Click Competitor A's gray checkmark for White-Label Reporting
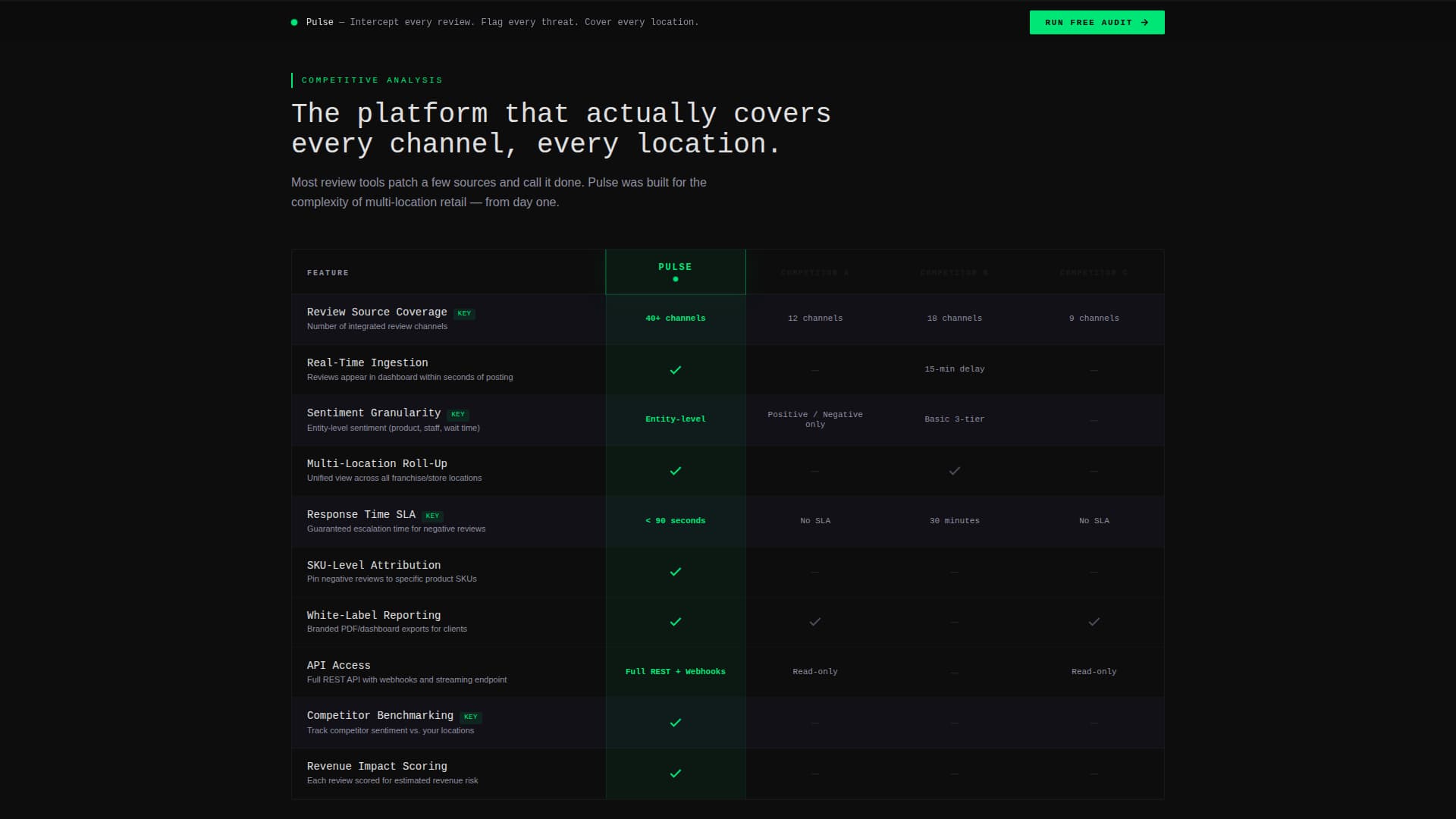Viewport: 1456px width, 819px height. [x=815, y=622]
